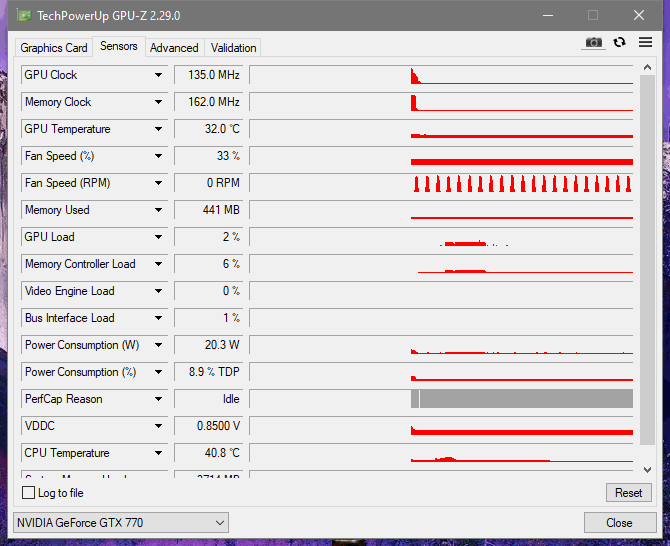Minimize the GPU-Z window
Image resolution: width=670 pixels, height=546 pixels.
[548, 16]
